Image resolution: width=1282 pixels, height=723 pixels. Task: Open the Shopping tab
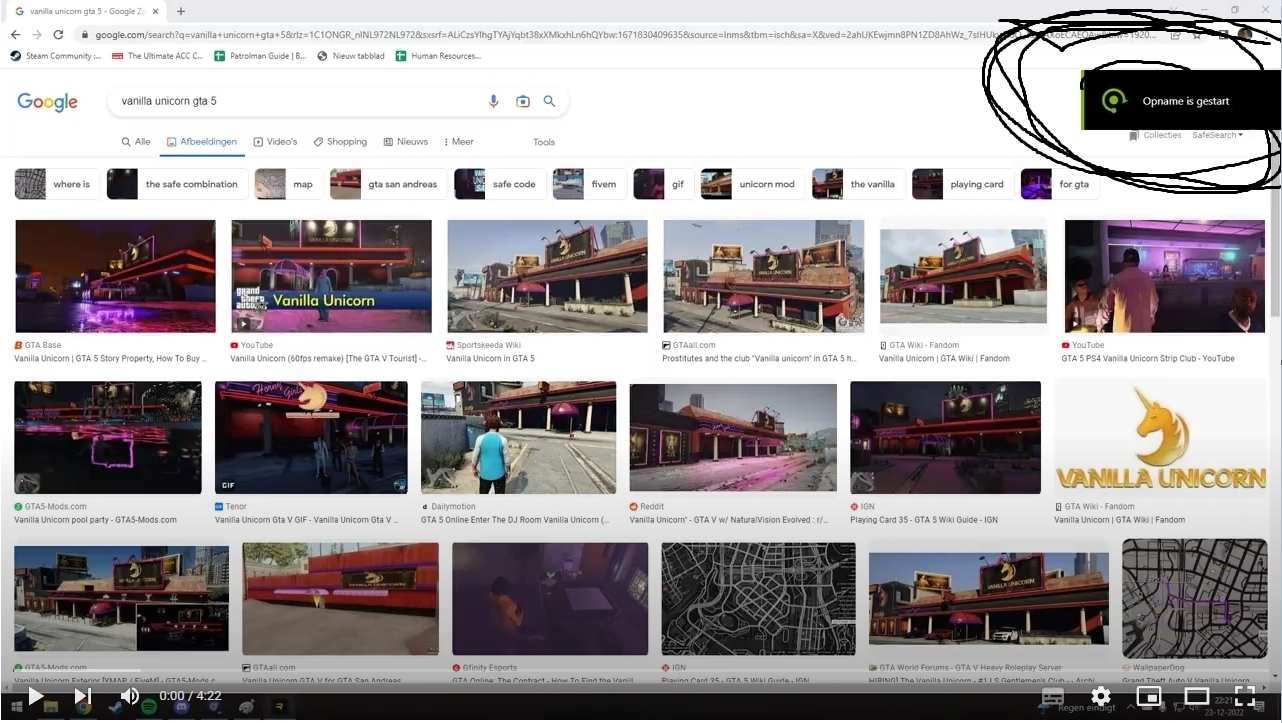pyautogui.click(x=340, y=142)
